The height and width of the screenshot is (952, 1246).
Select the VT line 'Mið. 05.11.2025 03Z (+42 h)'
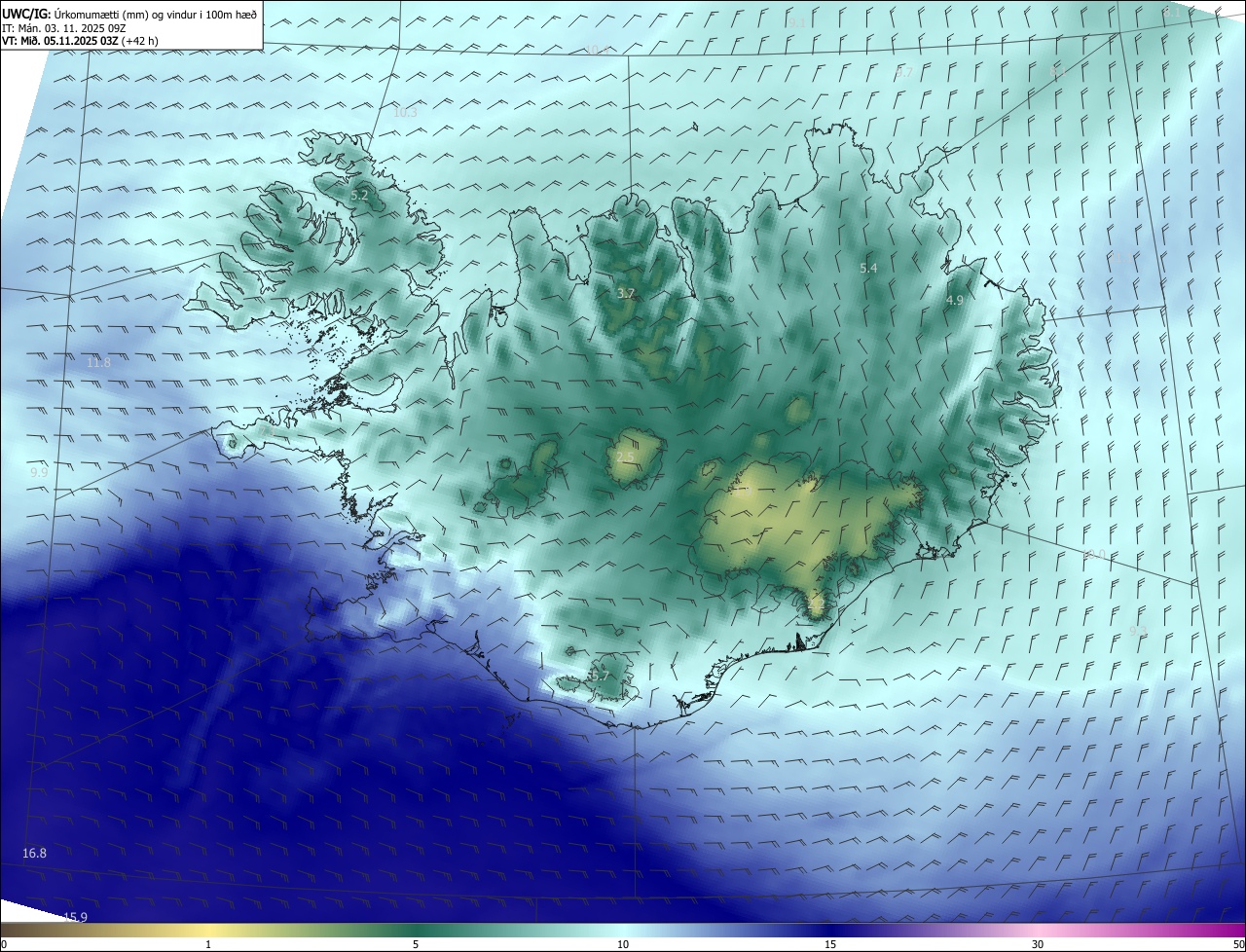coord(89,41)
